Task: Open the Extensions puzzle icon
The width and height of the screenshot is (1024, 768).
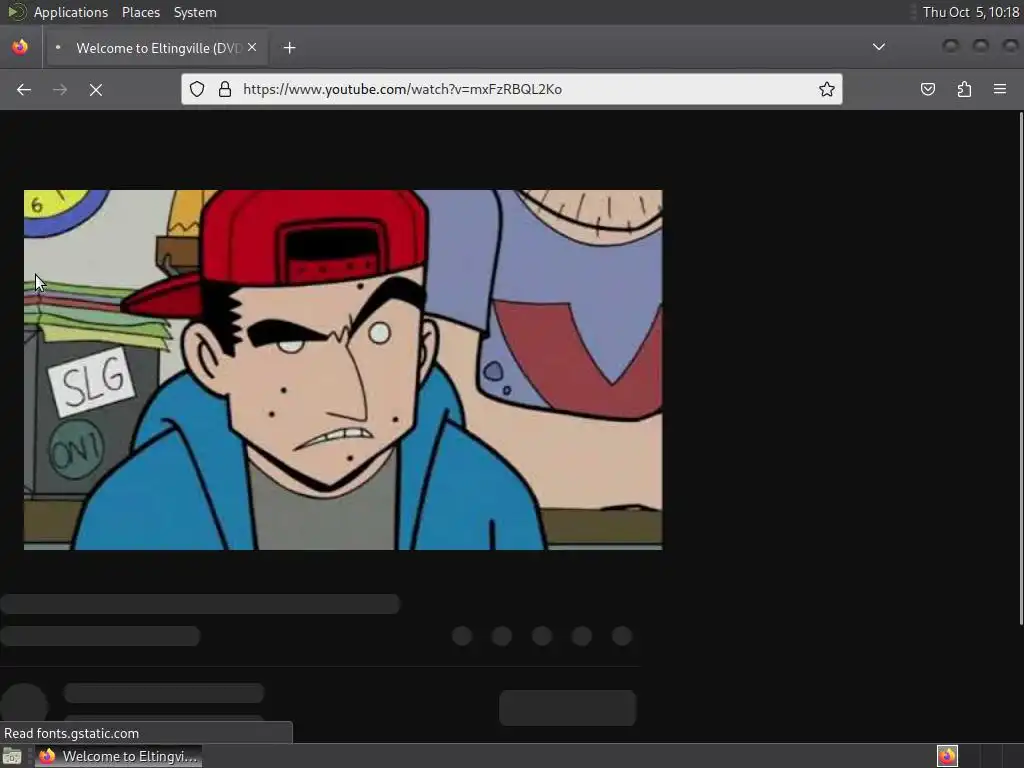Action: (964, 89)
